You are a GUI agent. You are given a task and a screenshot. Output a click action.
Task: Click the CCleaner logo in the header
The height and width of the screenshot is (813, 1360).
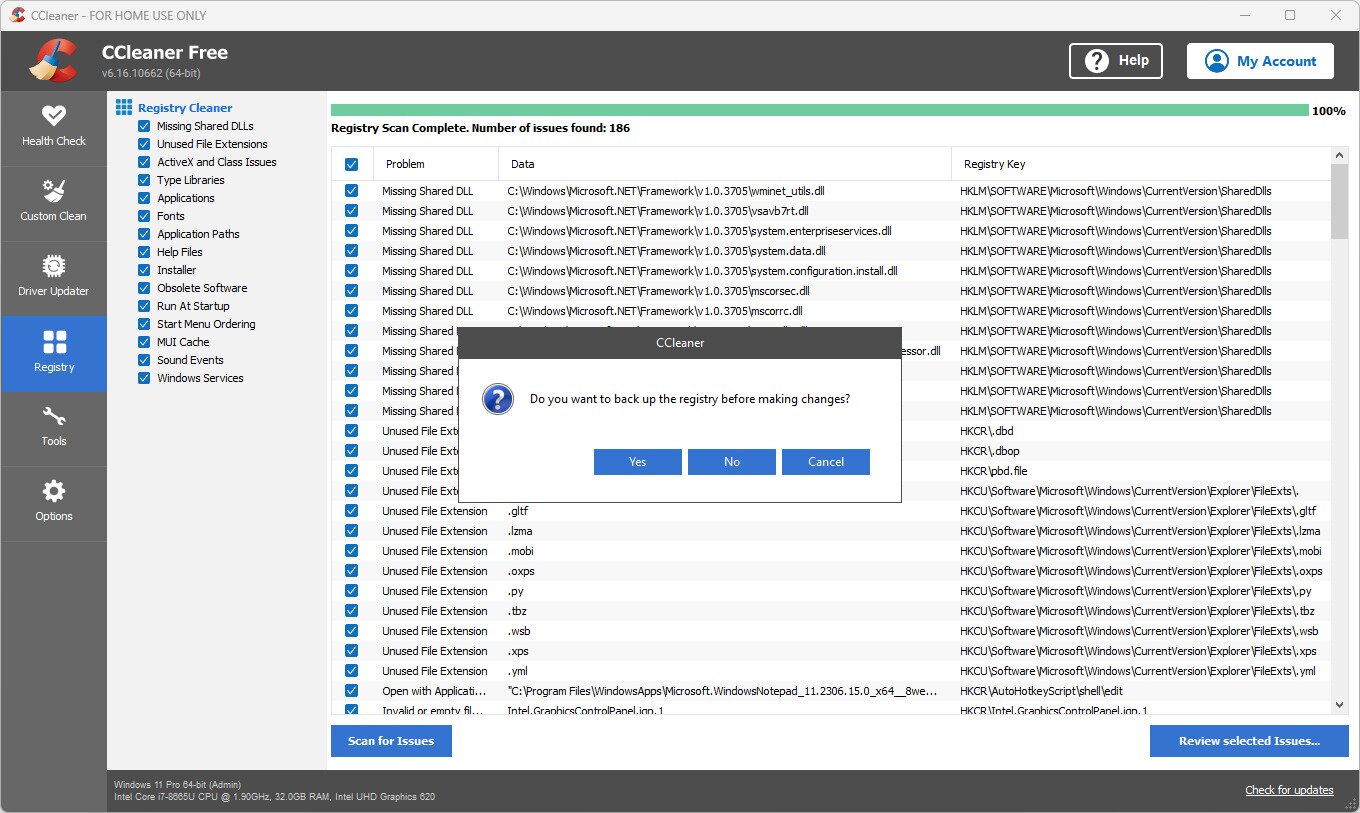coord(52,60)
